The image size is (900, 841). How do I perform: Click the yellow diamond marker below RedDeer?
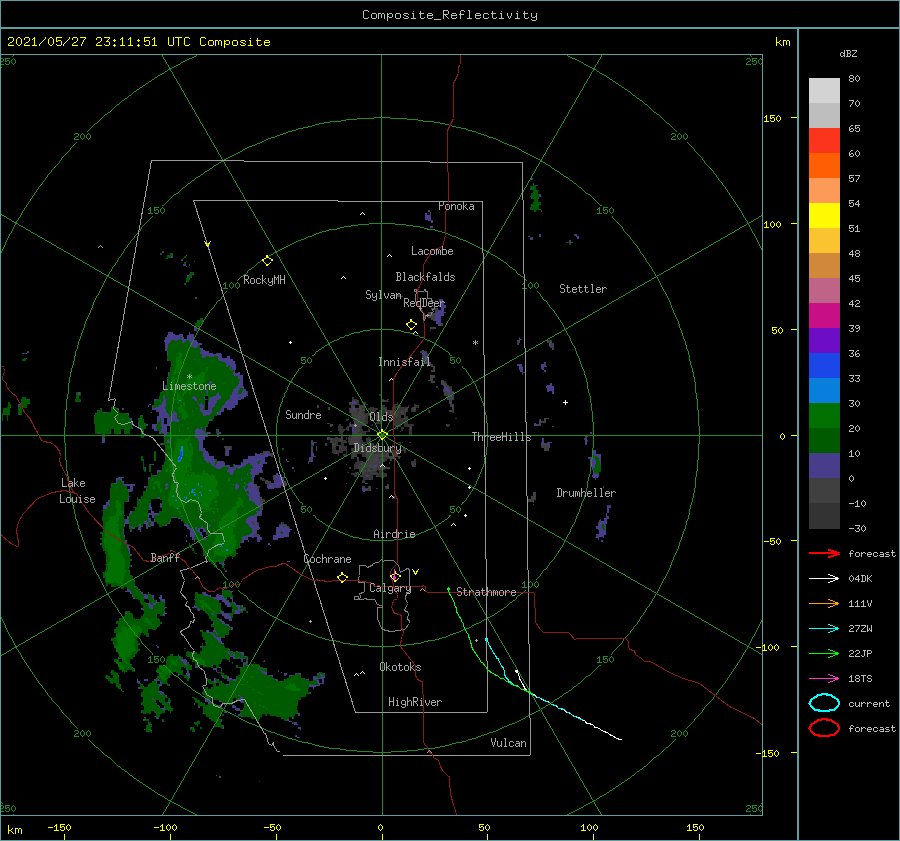tap(411, 325)
